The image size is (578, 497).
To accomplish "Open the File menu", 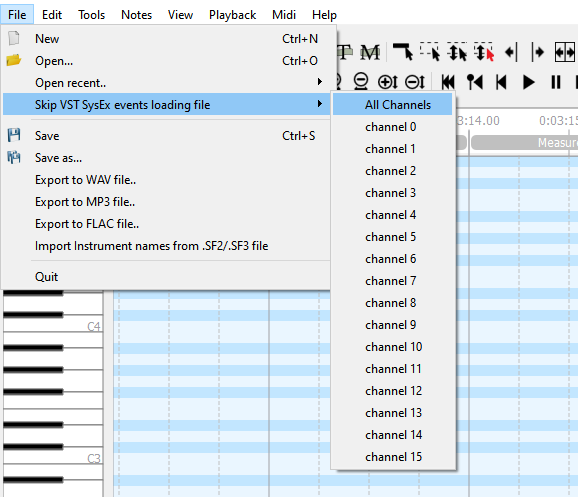I will pos(17,15).
